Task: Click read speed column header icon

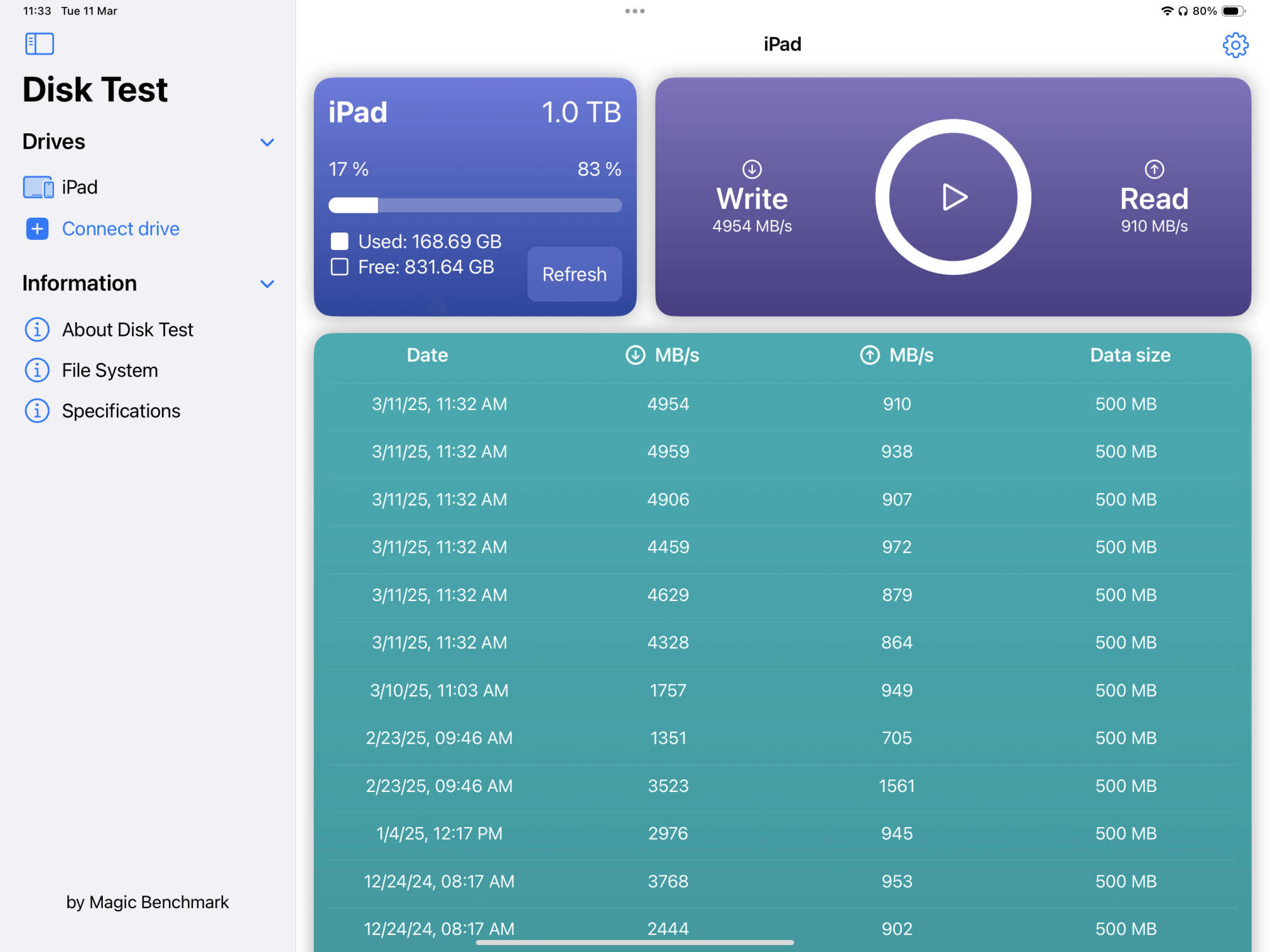Action: pos(869,355)
